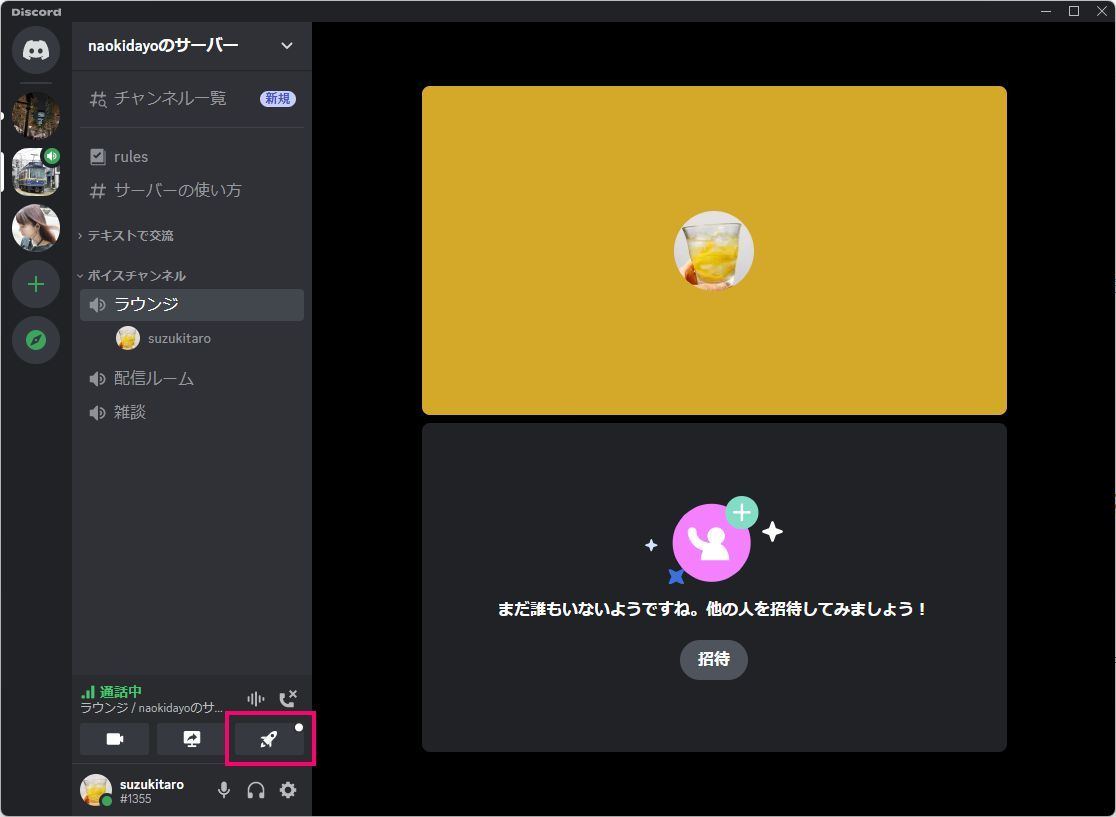Expand the naokidayoのサーバー server menu chevron

(x=287, y=46)
